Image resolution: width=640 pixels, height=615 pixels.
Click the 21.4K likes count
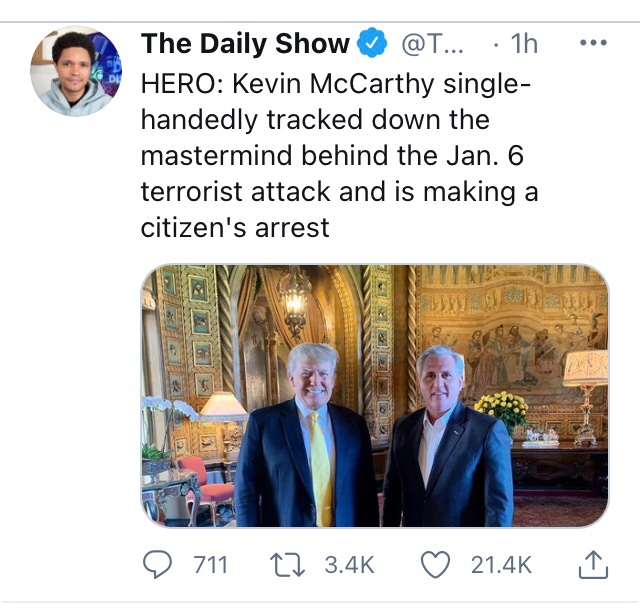click(x=501, y=566)
